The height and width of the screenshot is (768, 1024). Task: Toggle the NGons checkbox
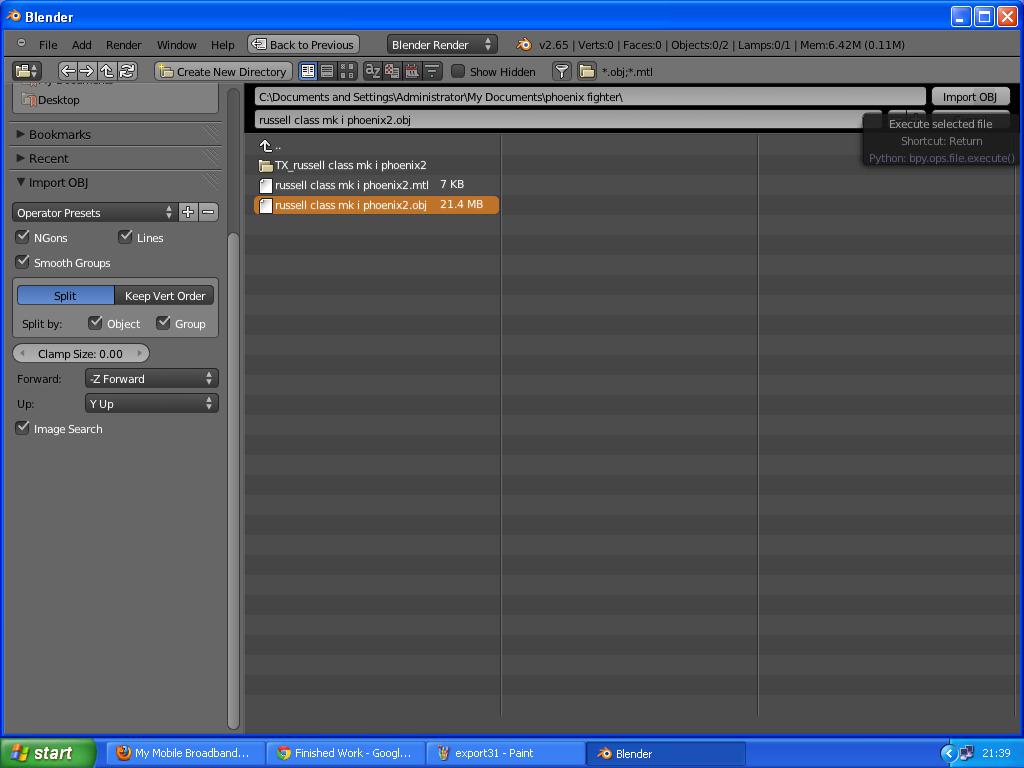[x=23, y=236]
